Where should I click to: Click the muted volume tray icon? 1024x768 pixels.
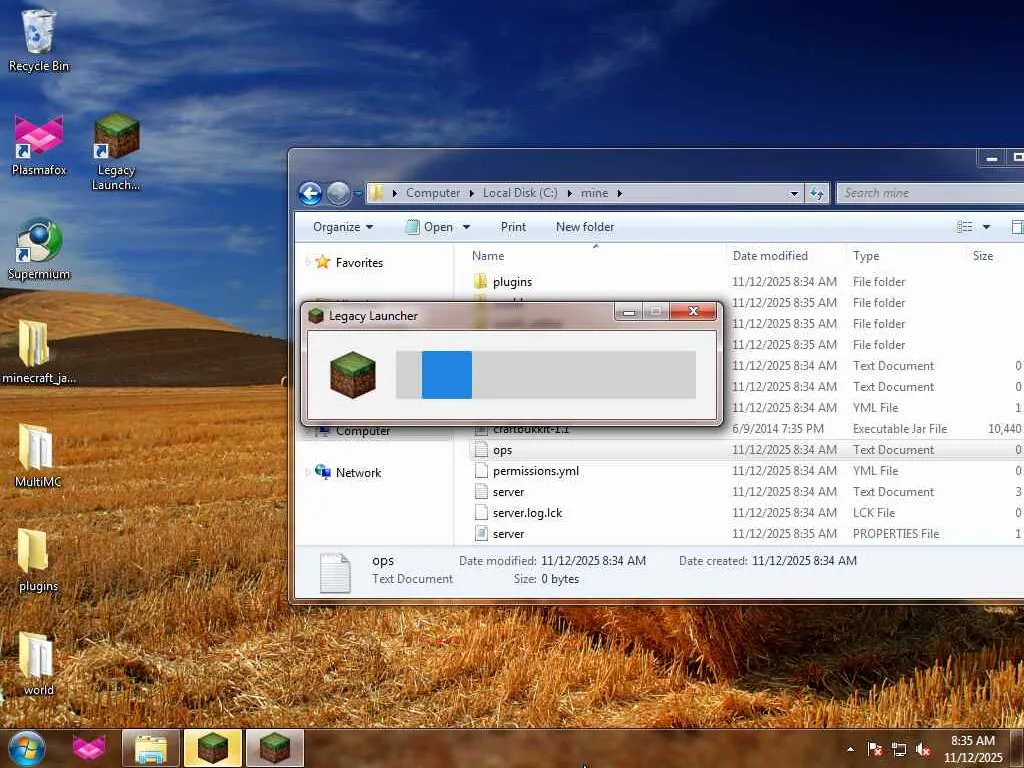pyautogui.click(x=923, y=749)
